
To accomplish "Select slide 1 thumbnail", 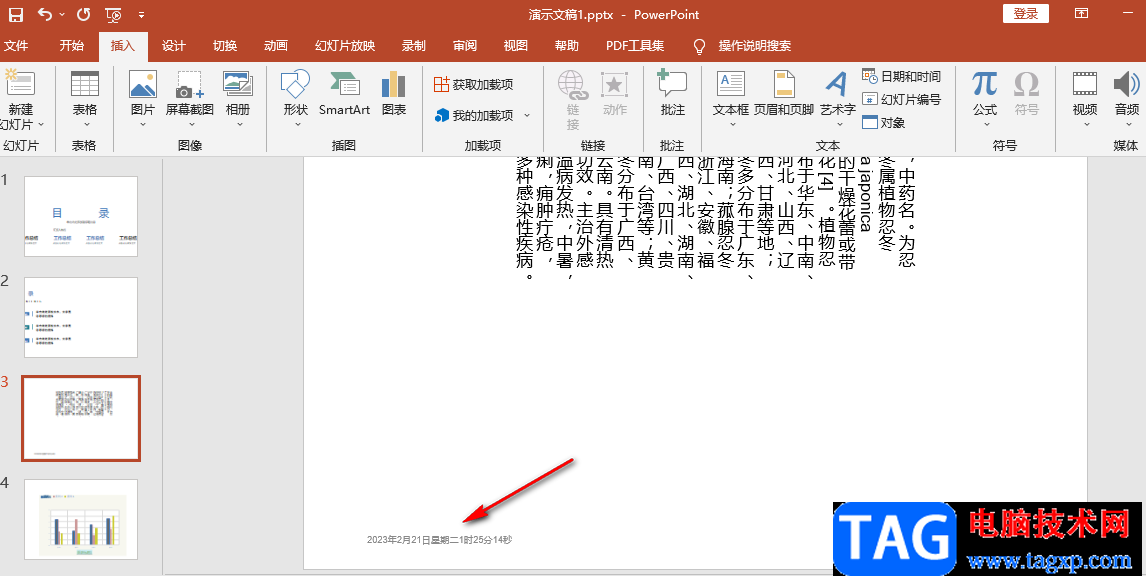I will coord(82,216).
